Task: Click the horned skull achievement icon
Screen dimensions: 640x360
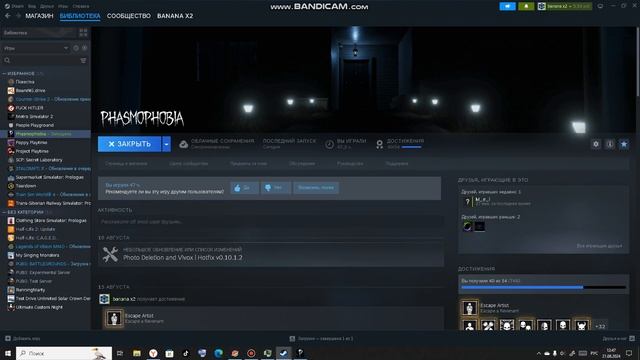Action: tap(581, 325)
